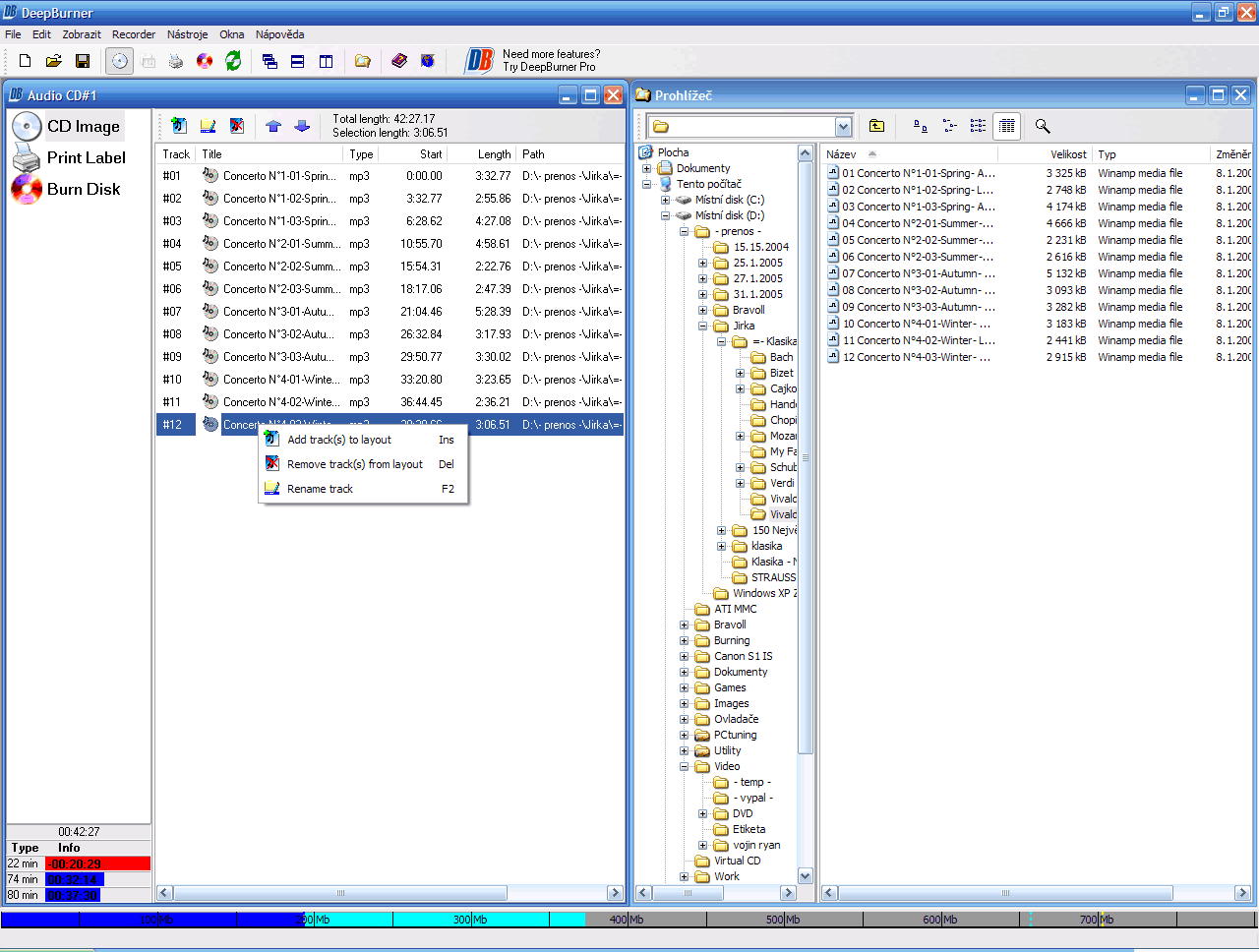Choose Remove track(s) from layout
This screenshot has width=1259, height=952.
click(363, 464)
